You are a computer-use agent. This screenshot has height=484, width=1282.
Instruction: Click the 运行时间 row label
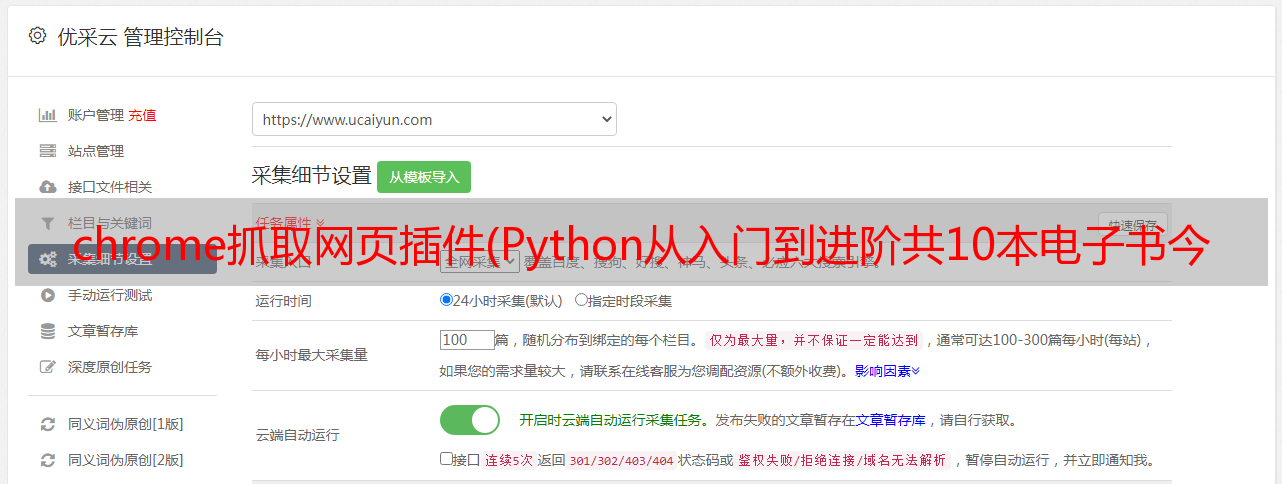(284, 300)
